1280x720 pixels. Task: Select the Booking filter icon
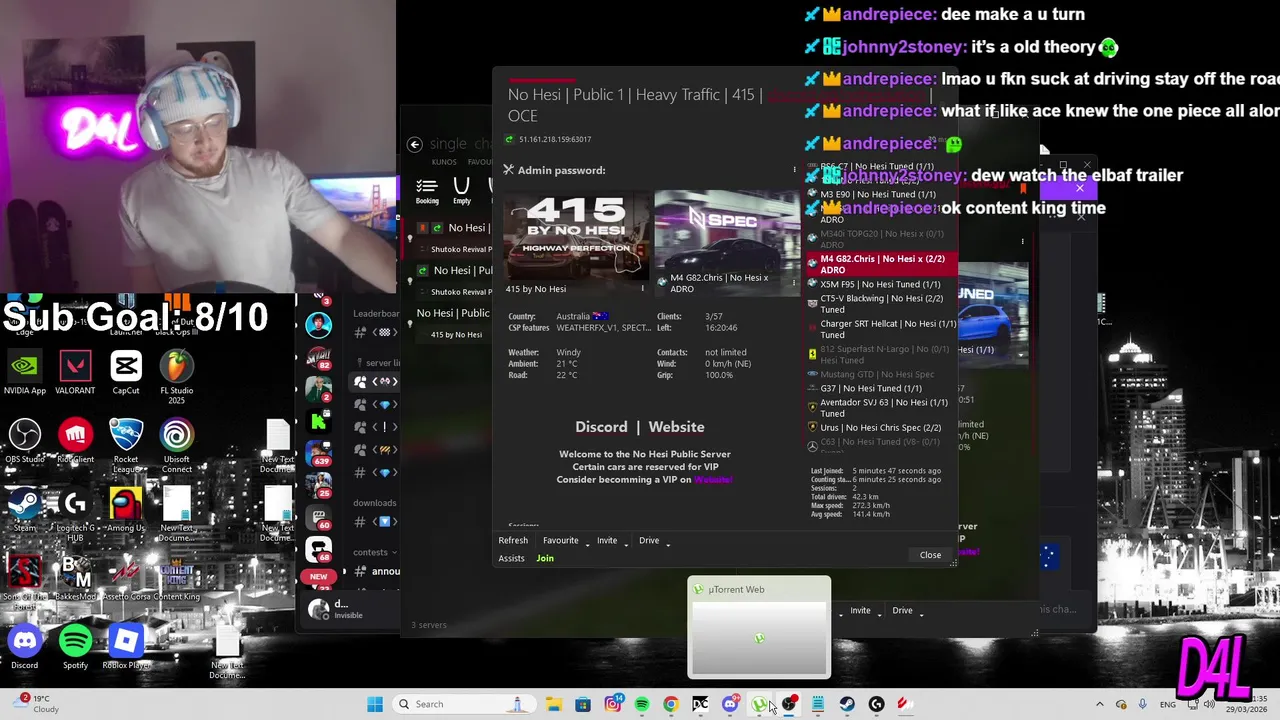pos(427,190)
